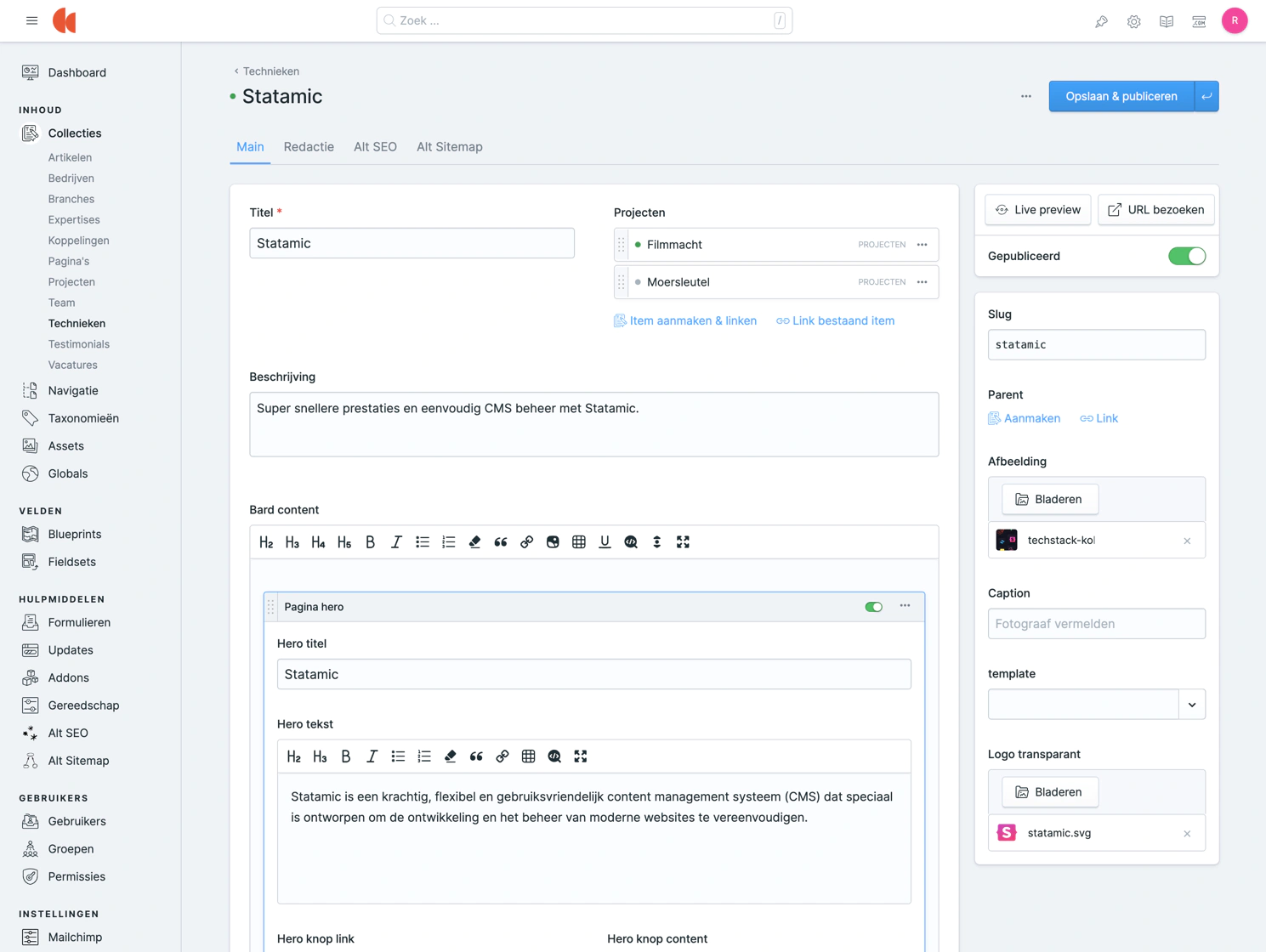Remove statamic.svg logo asset
The image size is (1266, 952).
(x=1187, y=834)
